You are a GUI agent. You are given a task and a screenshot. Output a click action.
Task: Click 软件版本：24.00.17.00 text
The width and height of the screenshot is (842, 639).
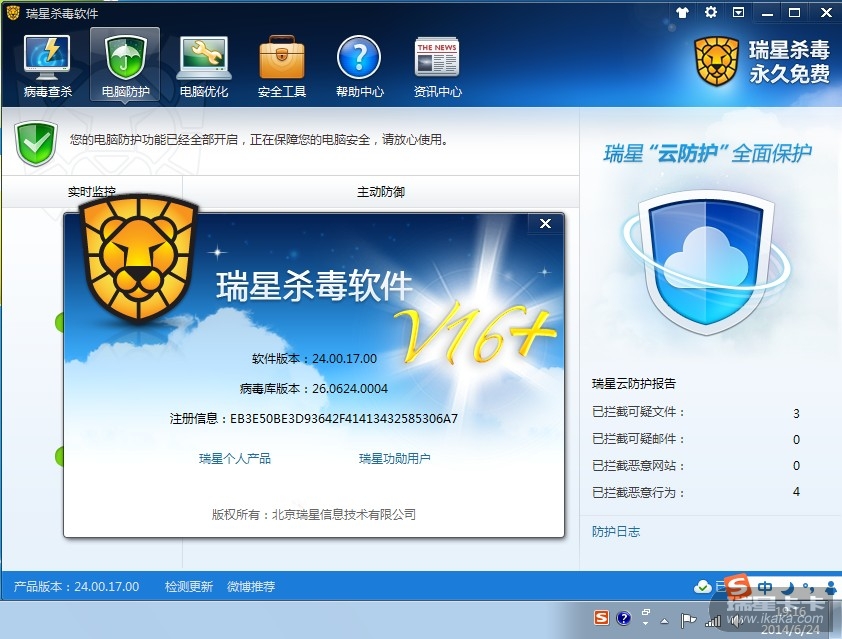314,359
